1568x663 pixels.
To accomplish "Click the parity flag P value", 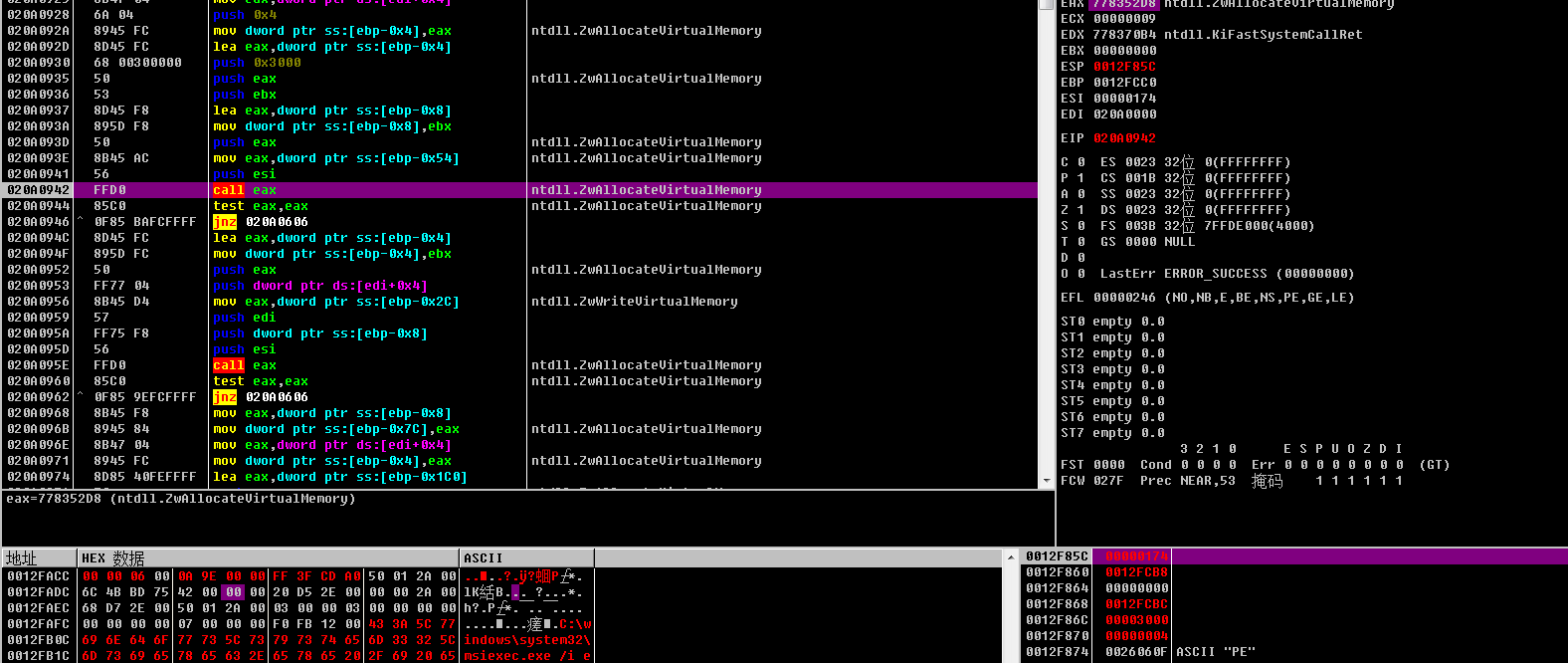I will click(1081, 178).
